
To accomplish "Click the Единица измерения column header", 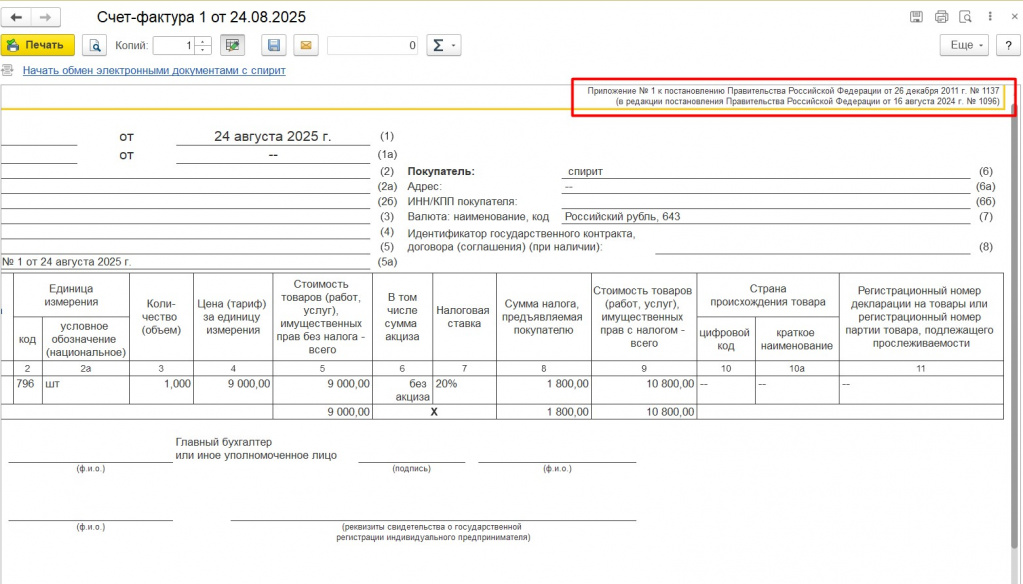I will click(71, 295).
